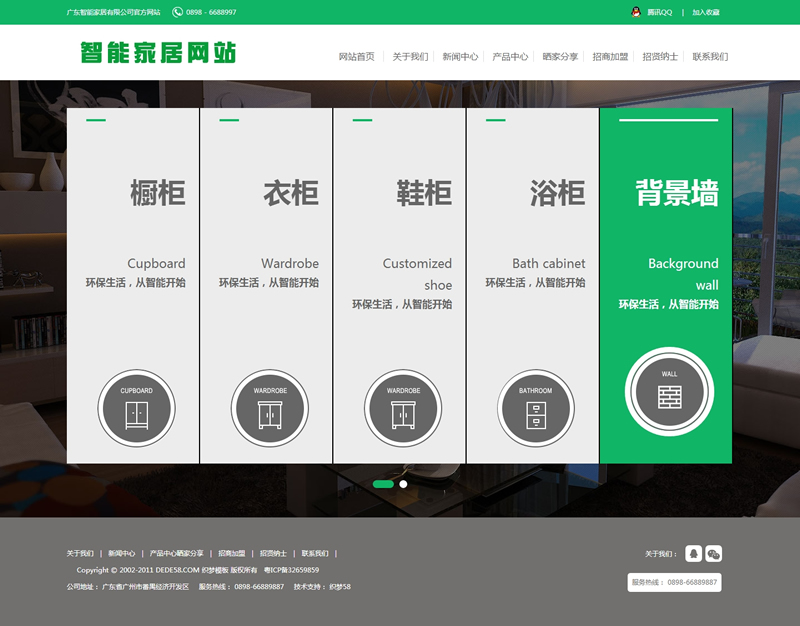The height and width of the screenshot is (626, 800).
Task: Click the shoe cabinet circle icon under 鞋柜
Action: point(403,408)
